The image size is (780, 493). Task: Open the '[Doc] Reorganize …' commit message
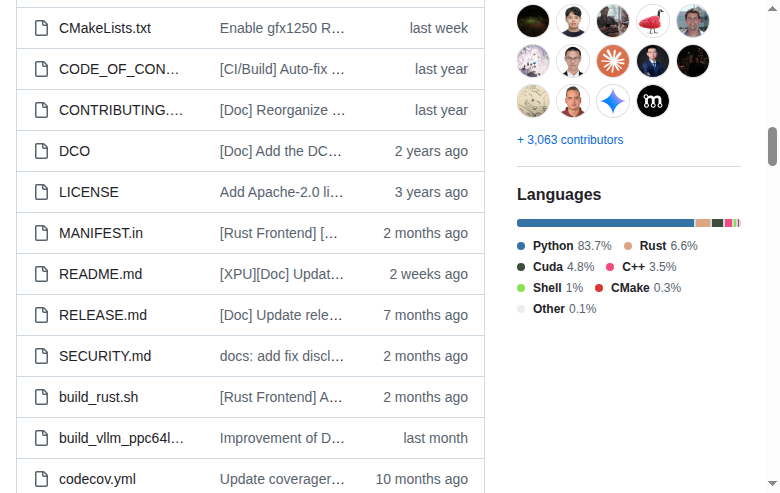(283, 110)
